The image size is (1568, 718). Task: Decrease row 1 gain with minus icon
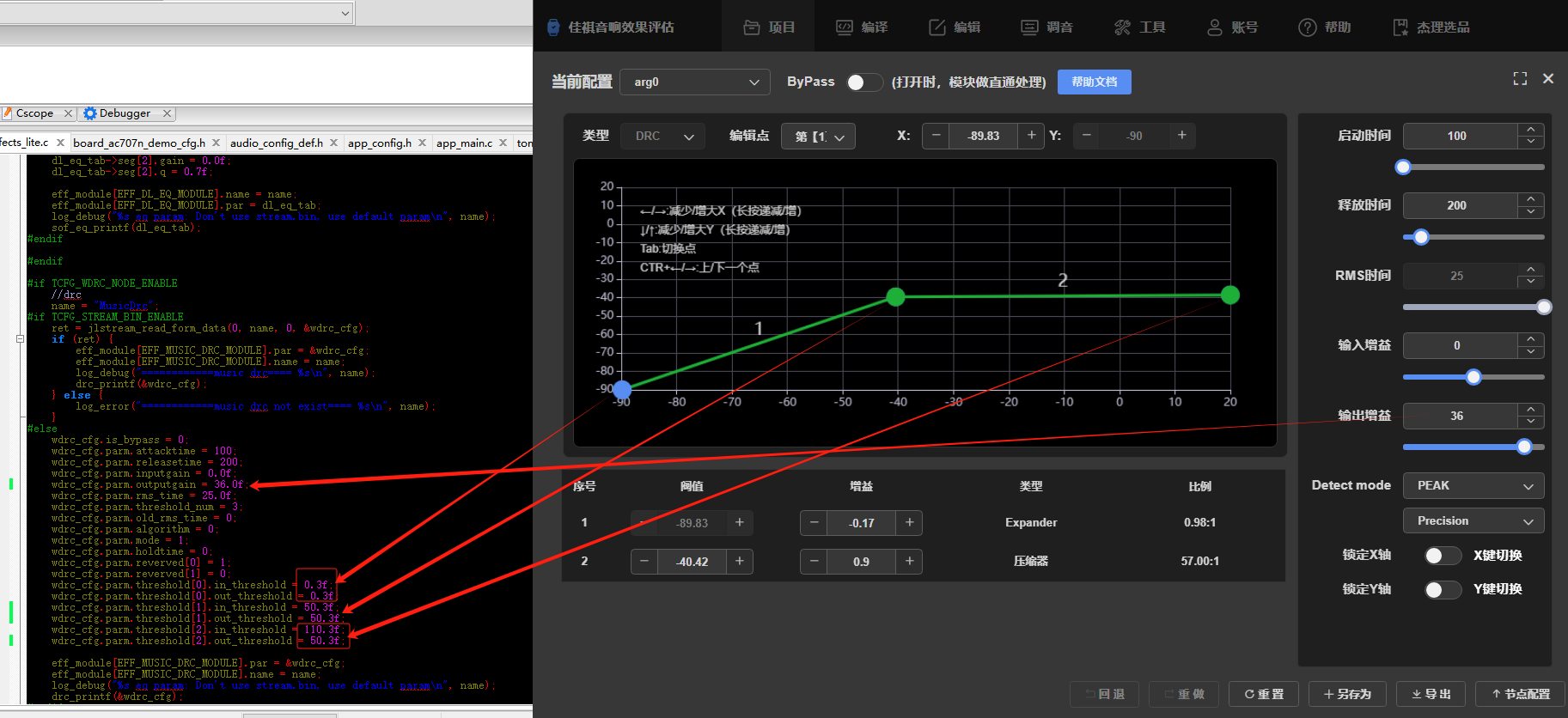[x=814, y=522]
